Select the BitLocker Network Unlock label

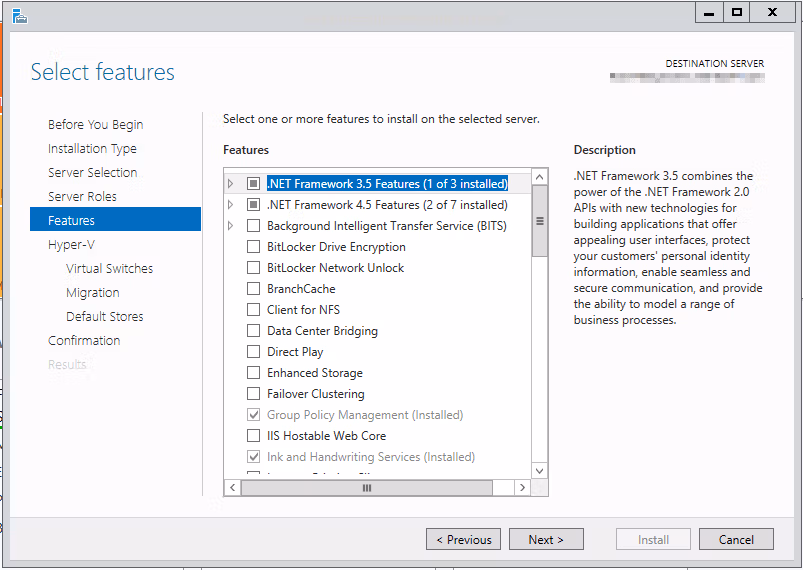[x=335, y=268]
